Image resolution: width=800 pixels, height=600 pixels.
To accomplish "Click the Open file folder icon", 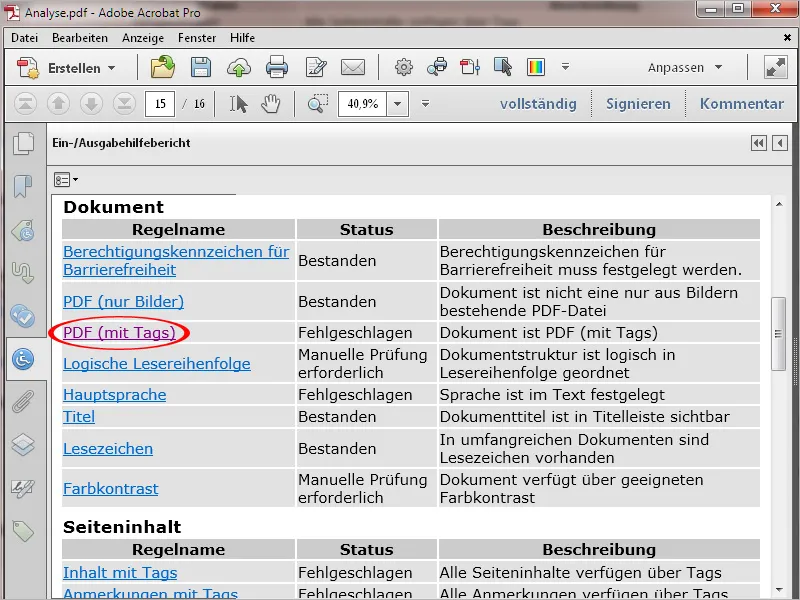I will pyautogui.click(x=163, y=67).
